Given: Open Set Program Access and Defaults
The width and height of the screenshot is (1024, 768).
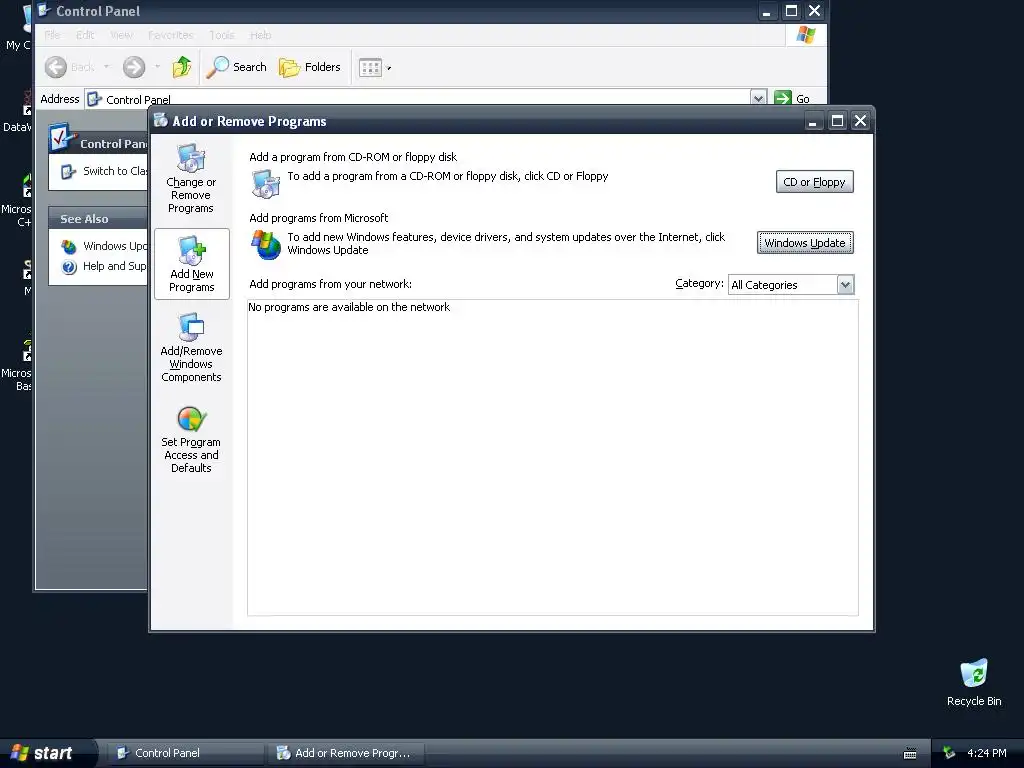Looking at the screenshot, I should (x=191, y=439).
